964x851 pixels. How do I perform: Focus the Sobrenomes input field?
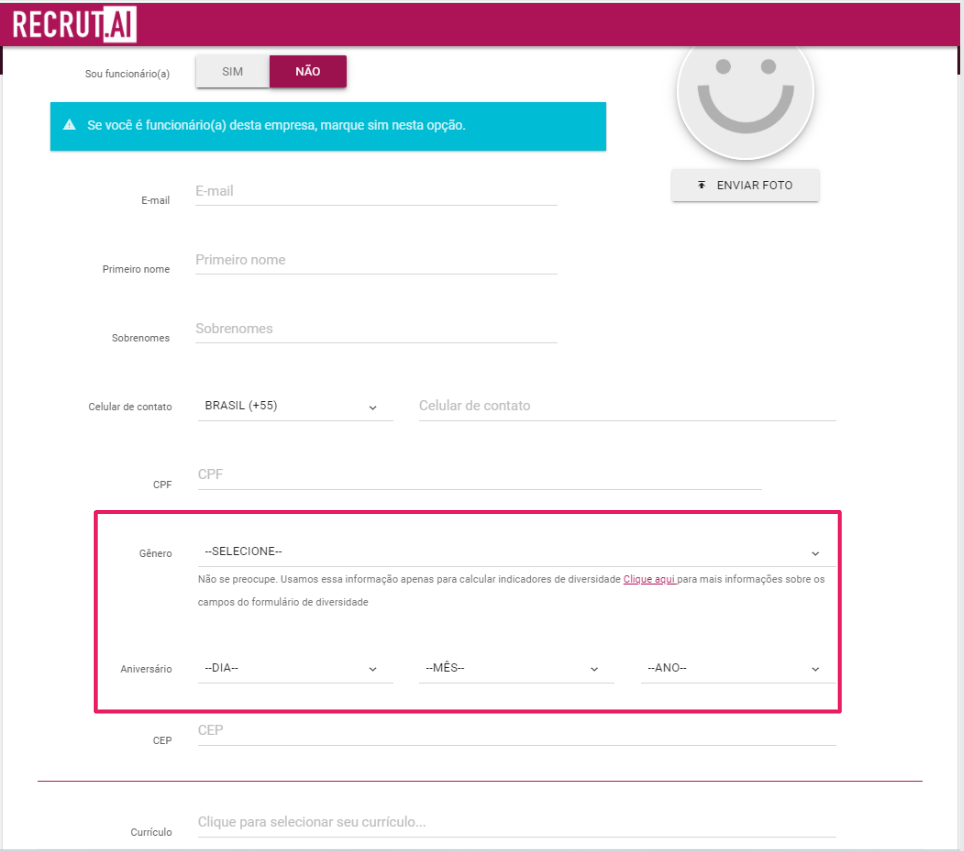coord(376,329)
